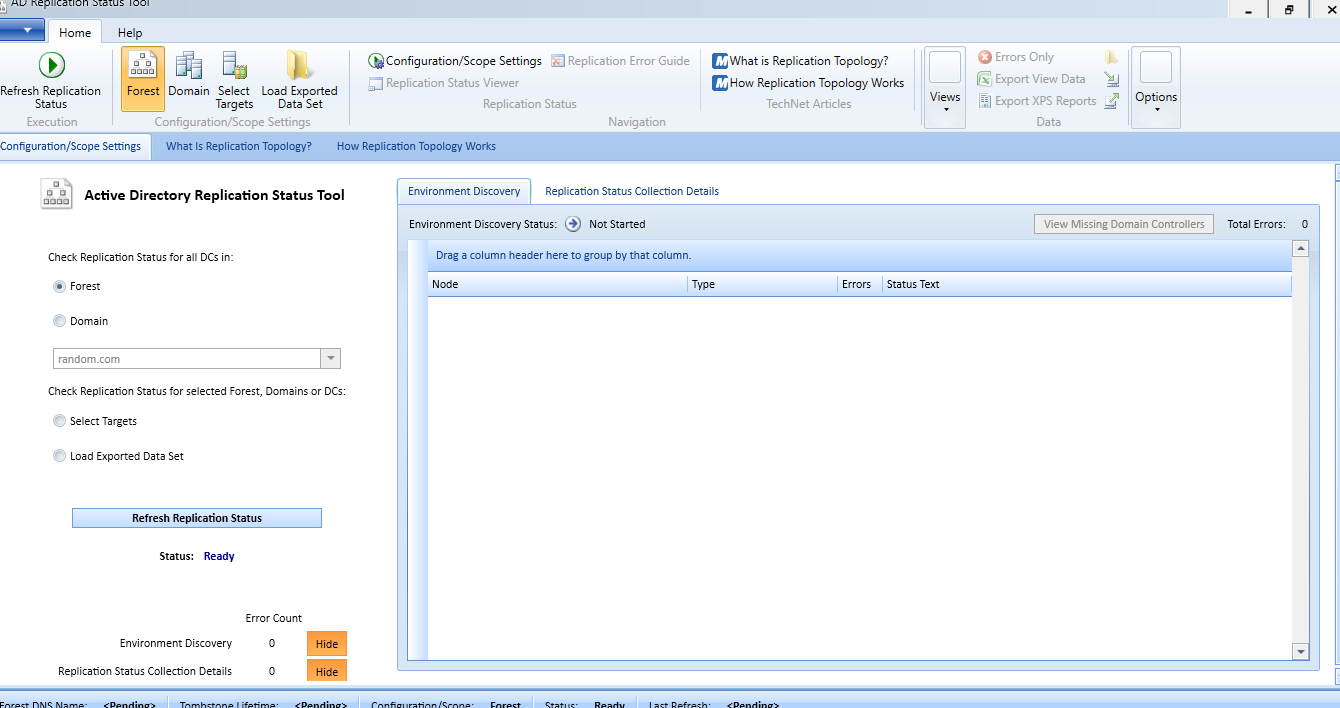
Task: Expand the Options dropdown
Action: [1156, 87]
